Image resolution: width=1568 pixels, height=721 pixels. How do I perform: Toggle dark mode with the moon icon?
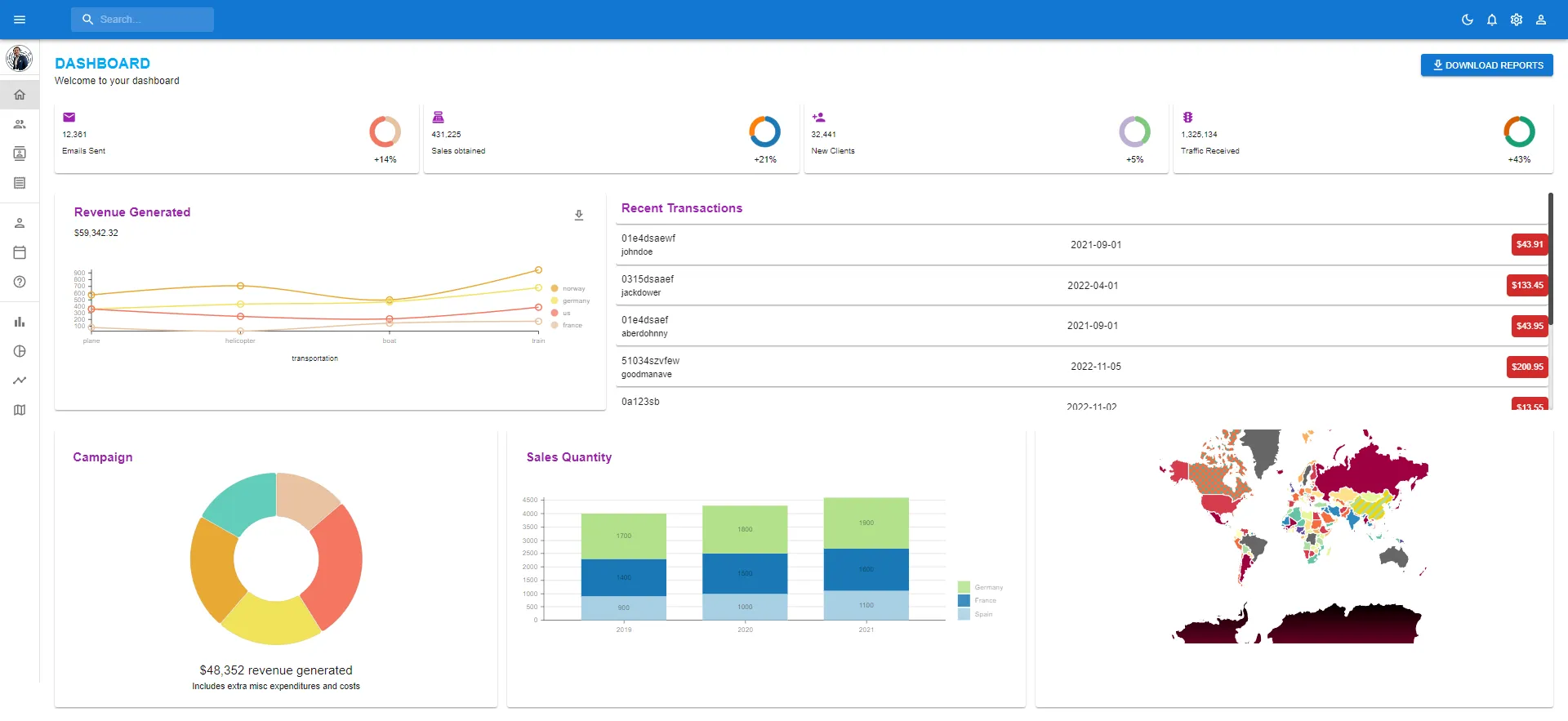[1467, 20]
